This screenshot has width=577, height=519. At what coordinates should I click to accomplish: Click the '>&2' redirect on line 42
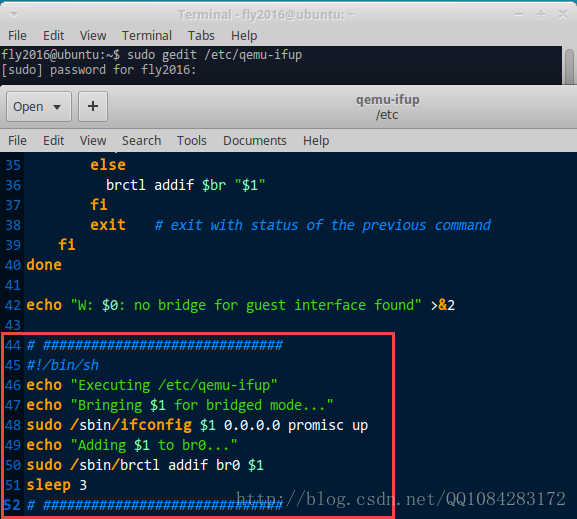[x=443, y=305]
